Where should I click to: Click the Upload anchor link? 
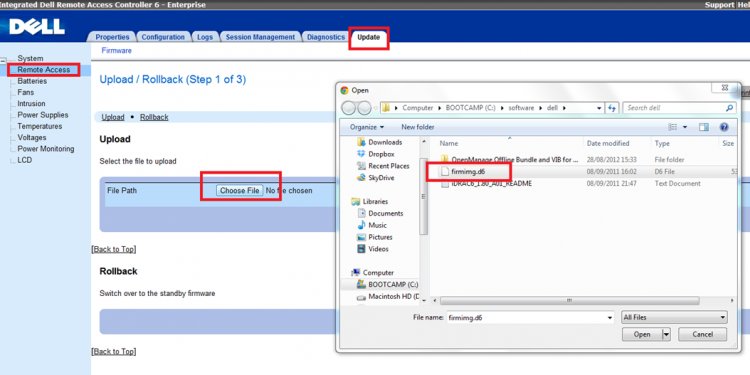pyautogui.click(x=113, y=117)
